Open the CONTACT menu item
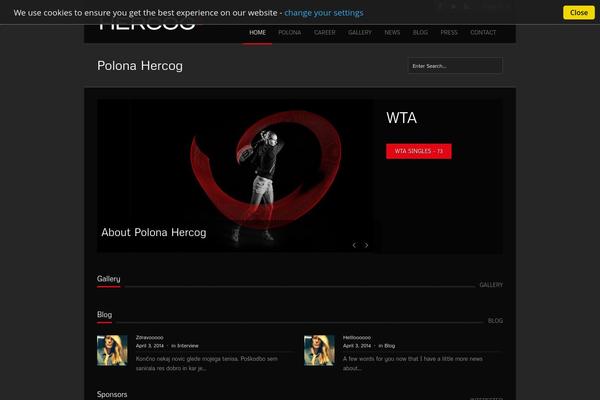The image size is (600, 400). point(483,33)
